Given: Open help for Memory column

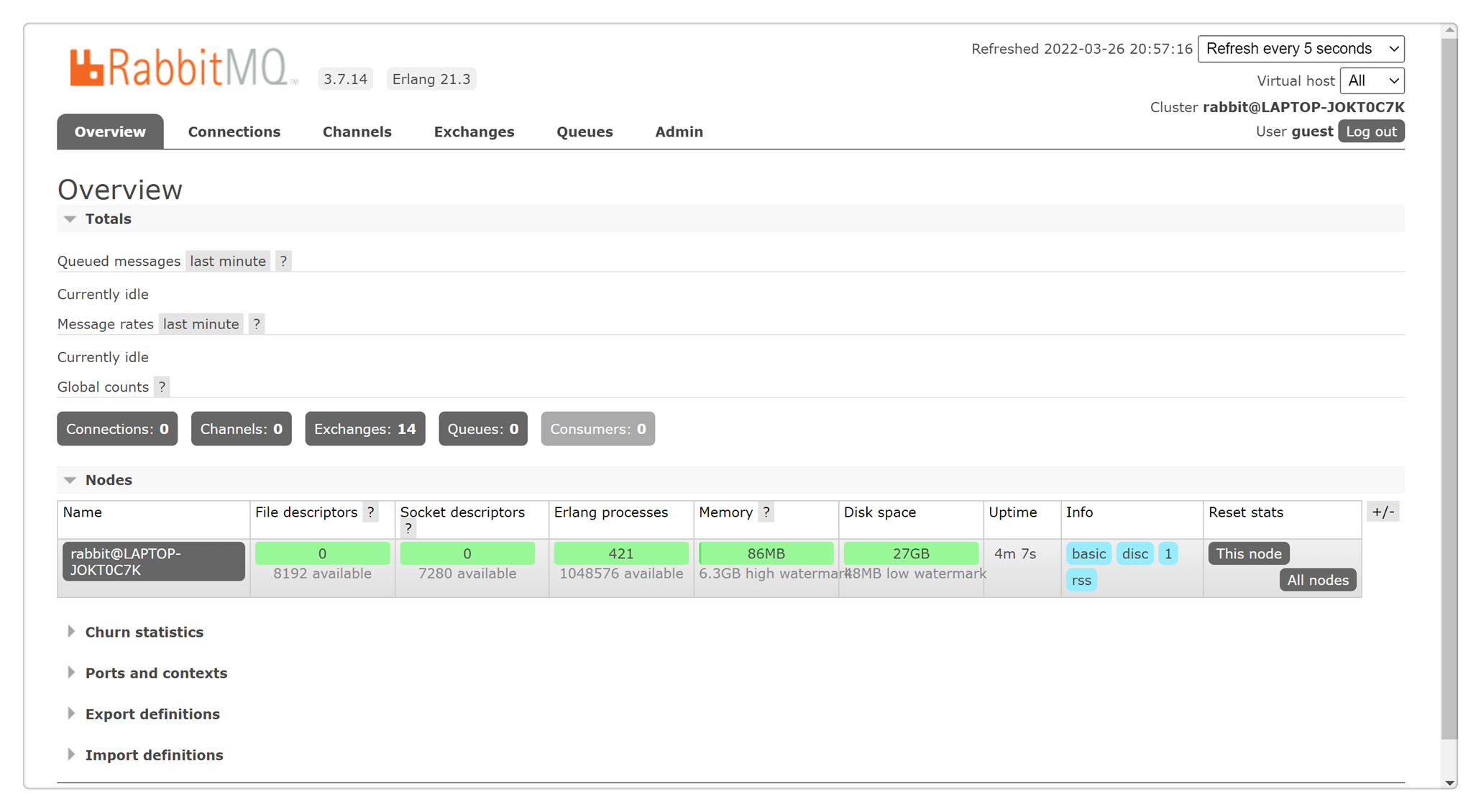Looking at the screenshot, I should [766, 512].
